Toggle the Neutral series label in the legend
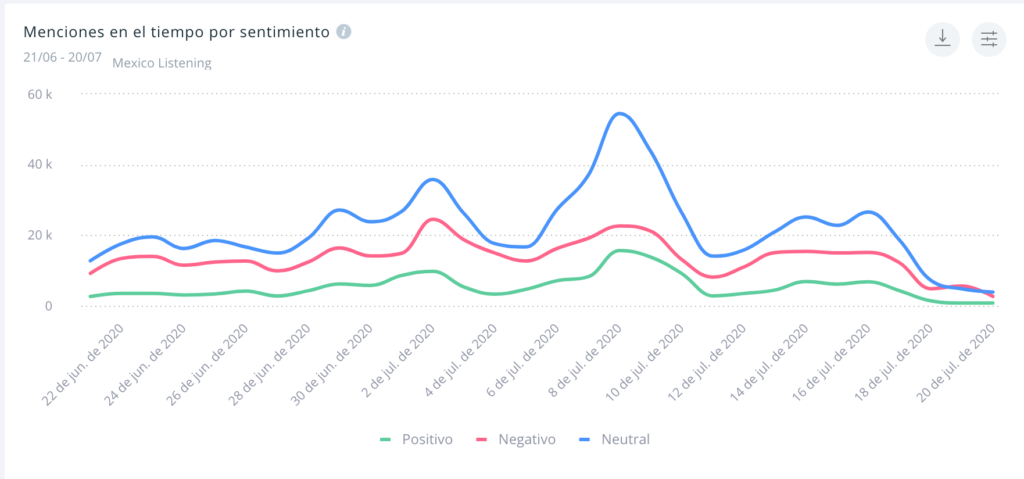1024x479 pixels. point(627,439)
